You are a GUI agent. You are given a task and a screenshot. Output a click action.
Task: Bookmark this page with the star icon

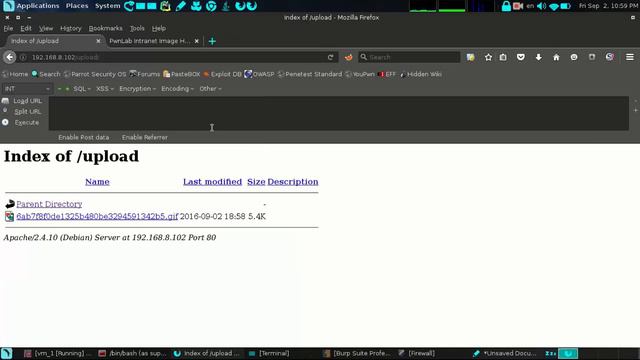(488, 57)
